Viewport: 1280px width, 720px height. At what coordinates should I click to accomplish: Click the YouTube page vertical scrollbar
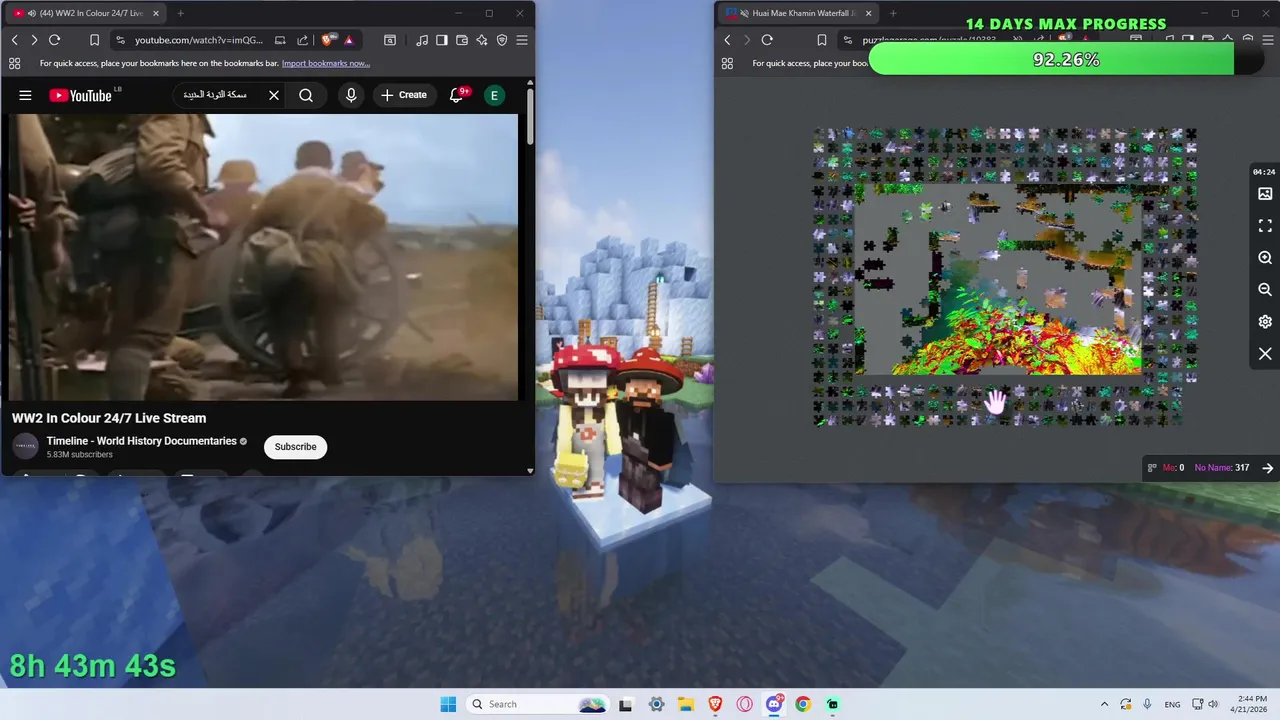pos(530,115)
